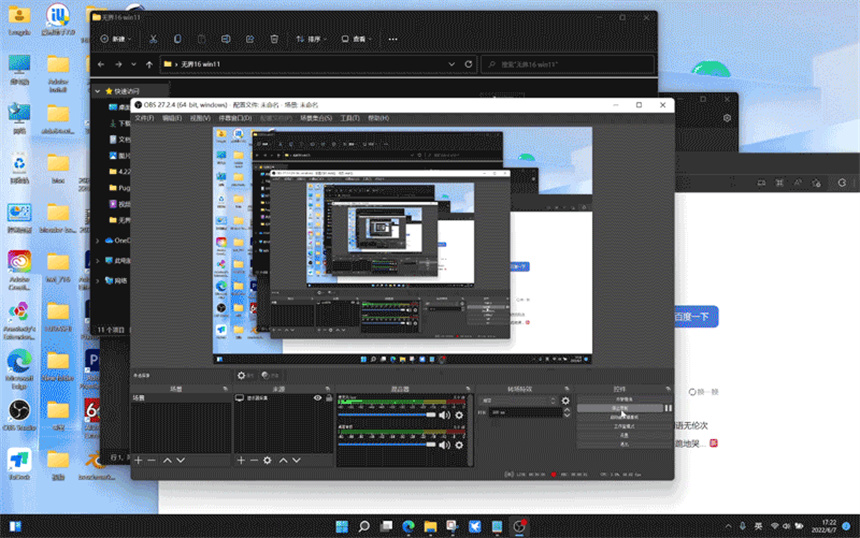Click the cut icon in File Explorer toolbar
860x538 pixels.
153,39
